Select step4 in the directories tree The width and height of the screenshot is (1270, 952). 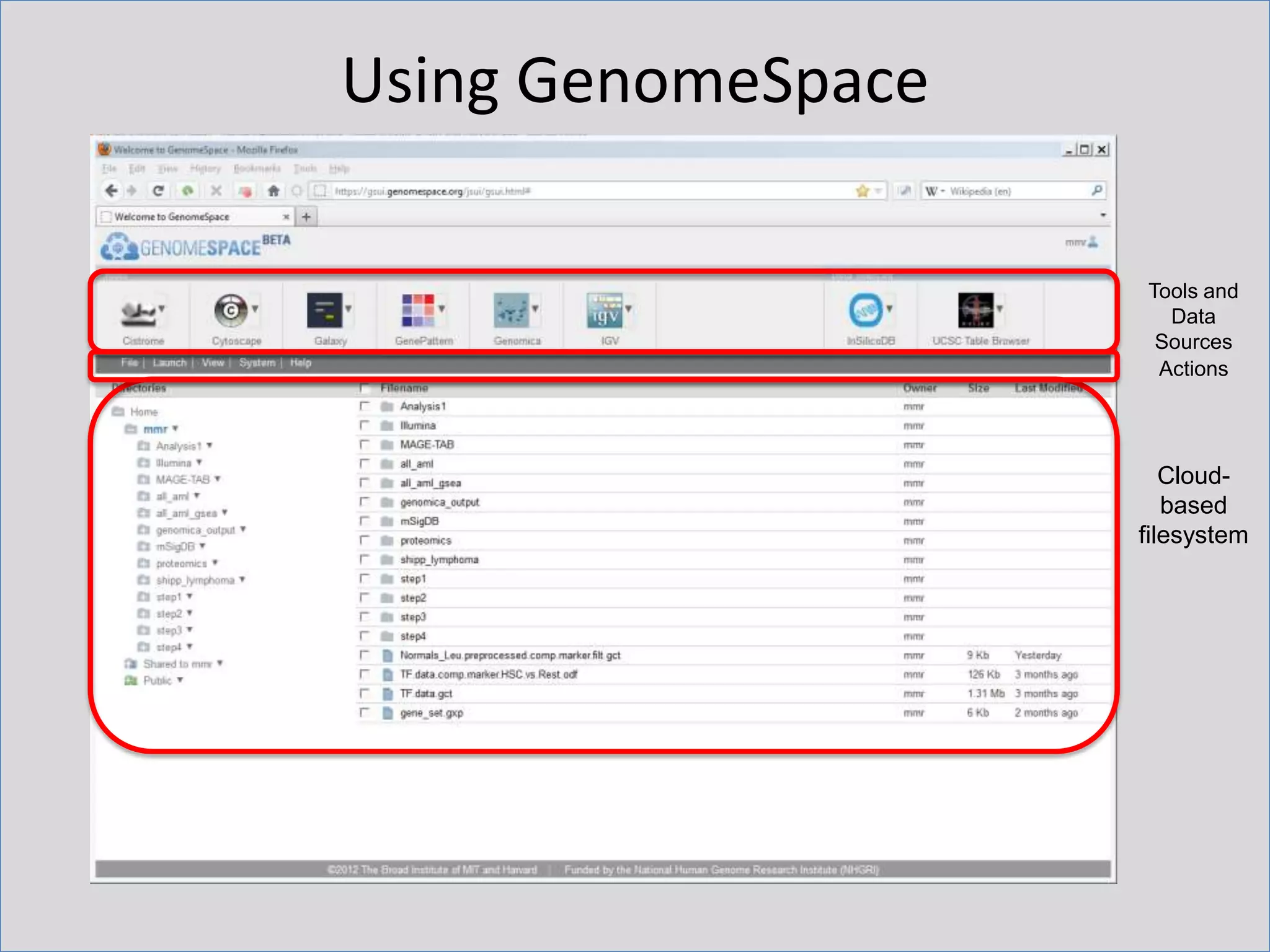[x=169, y=647]
